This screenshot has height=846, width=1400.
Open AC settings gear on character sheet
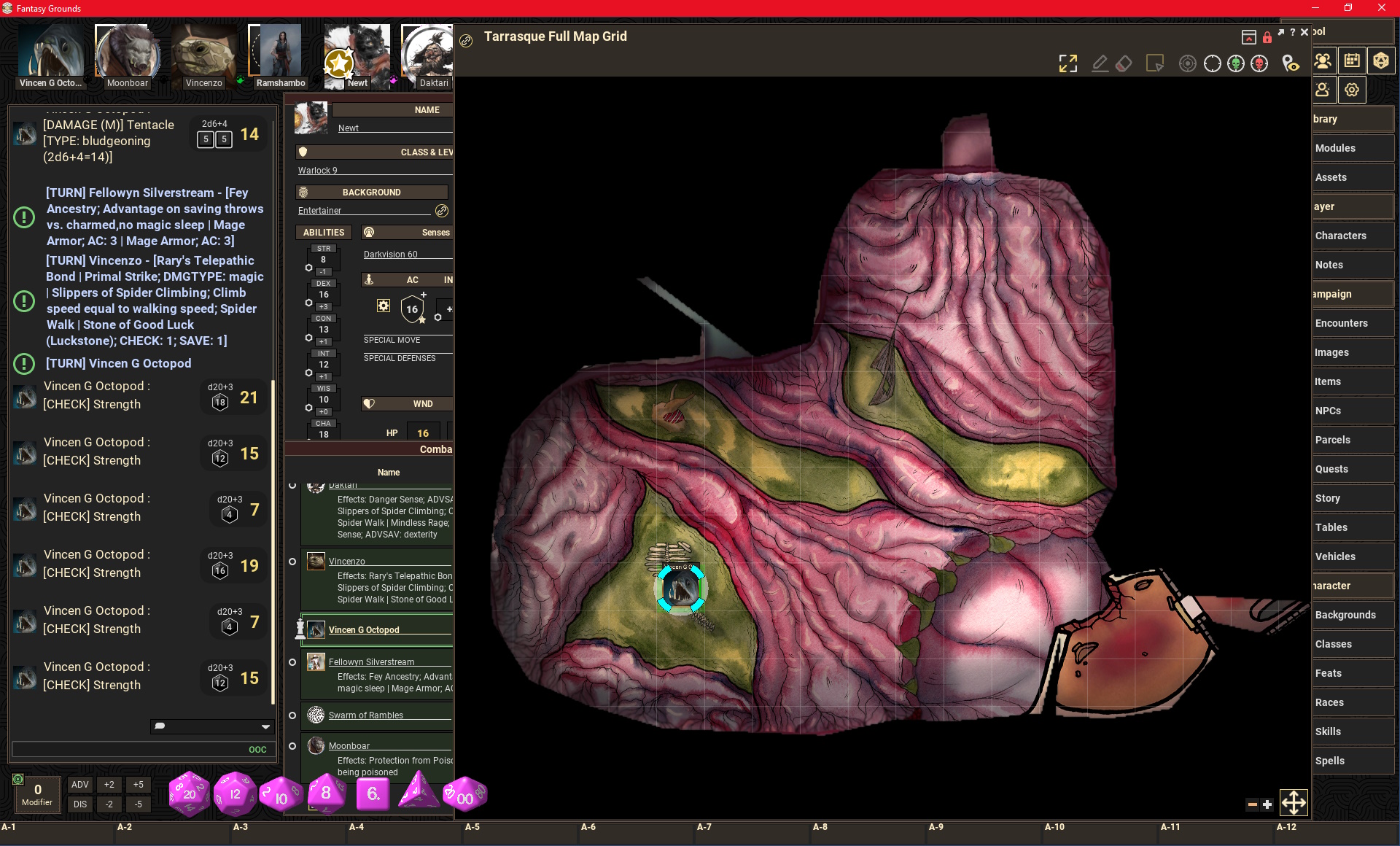(384, 306)
